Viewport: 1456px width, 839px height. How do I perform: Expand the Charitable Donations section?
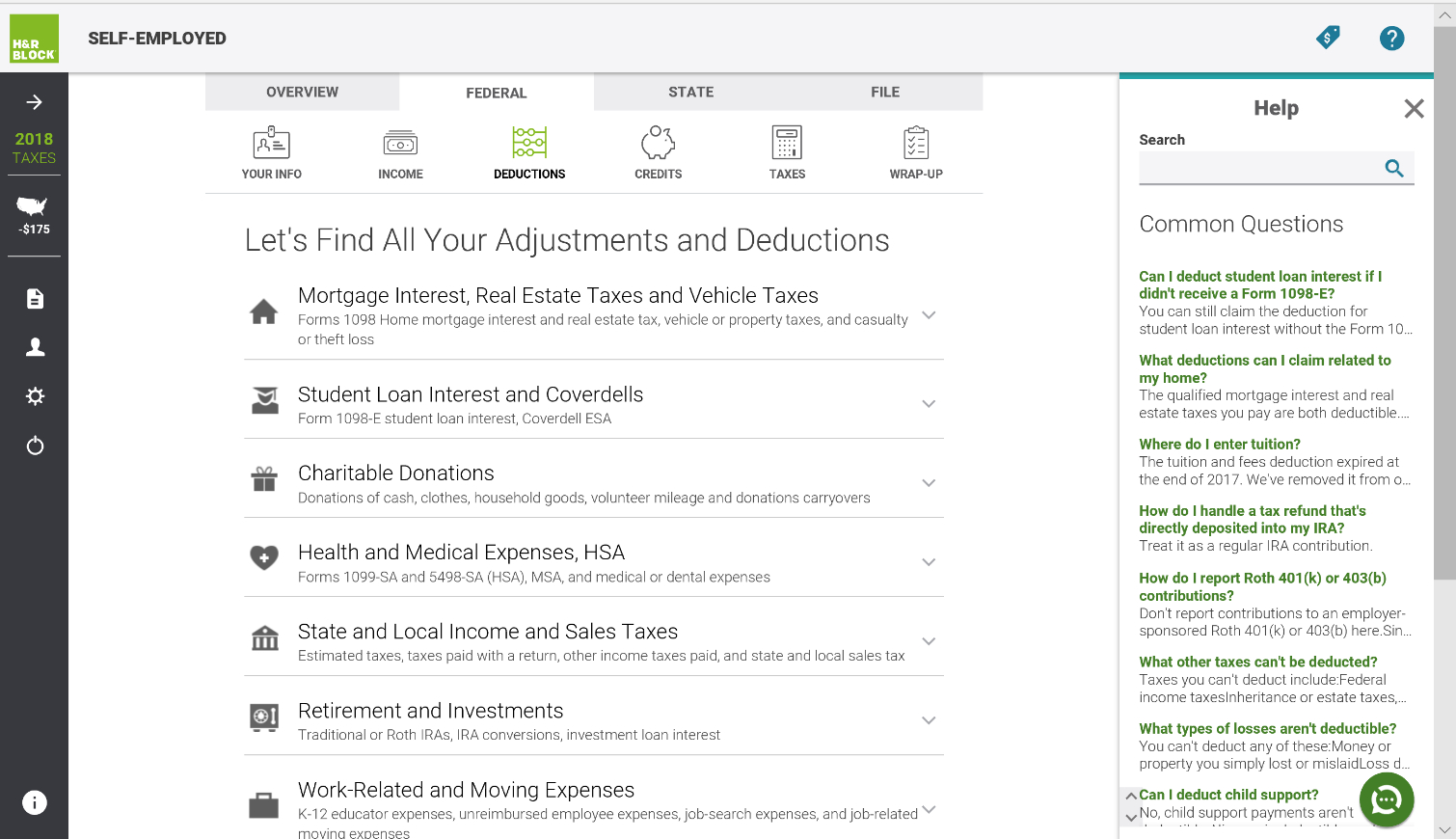(x=929, y=482)
